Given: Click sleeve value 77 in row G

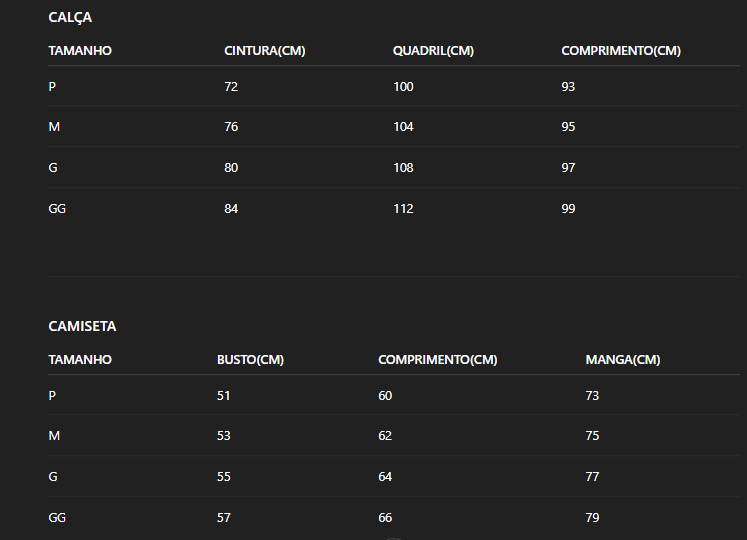Looking at the screenshot, I should click(x=592, y=477).
